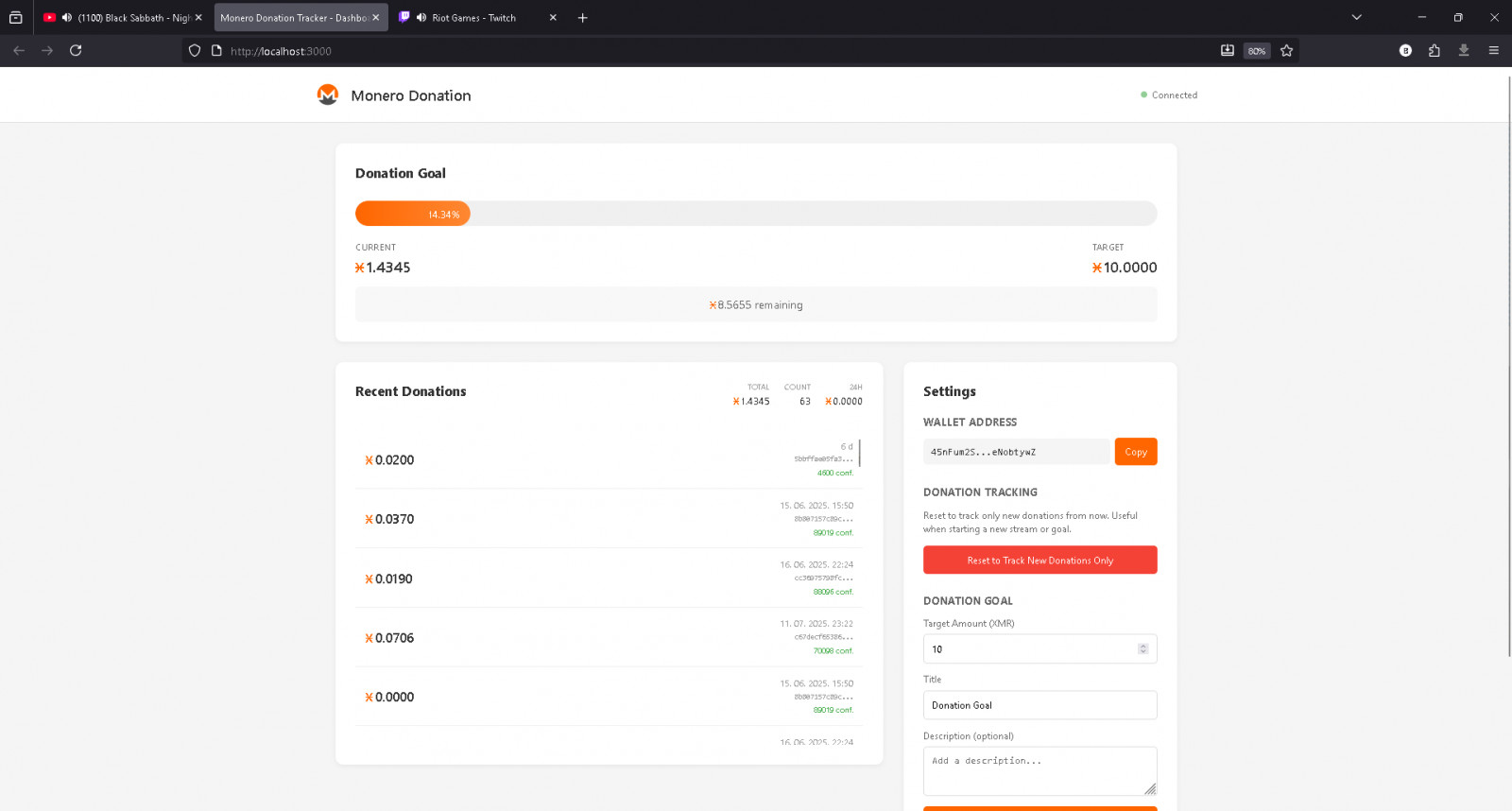Copy the wallet address with Copy button

(1135, 452)
